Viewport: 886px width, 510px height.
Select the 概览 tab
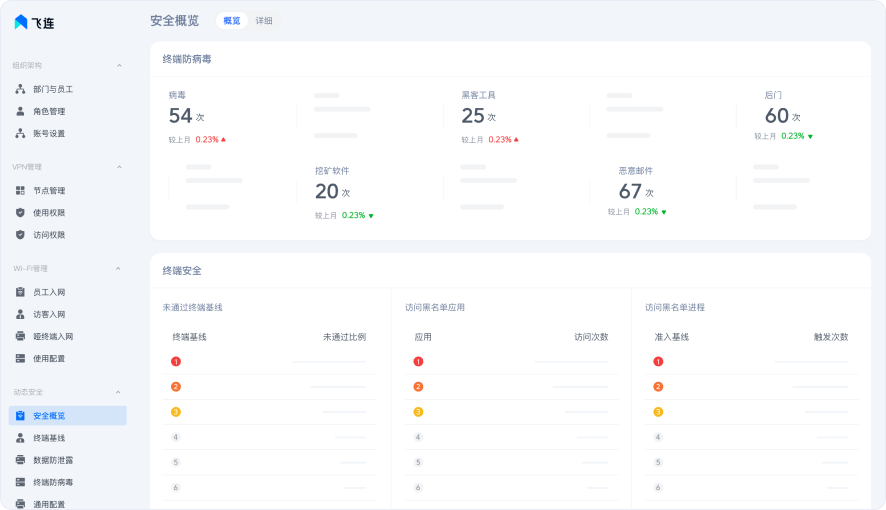[x=232, y=21]
